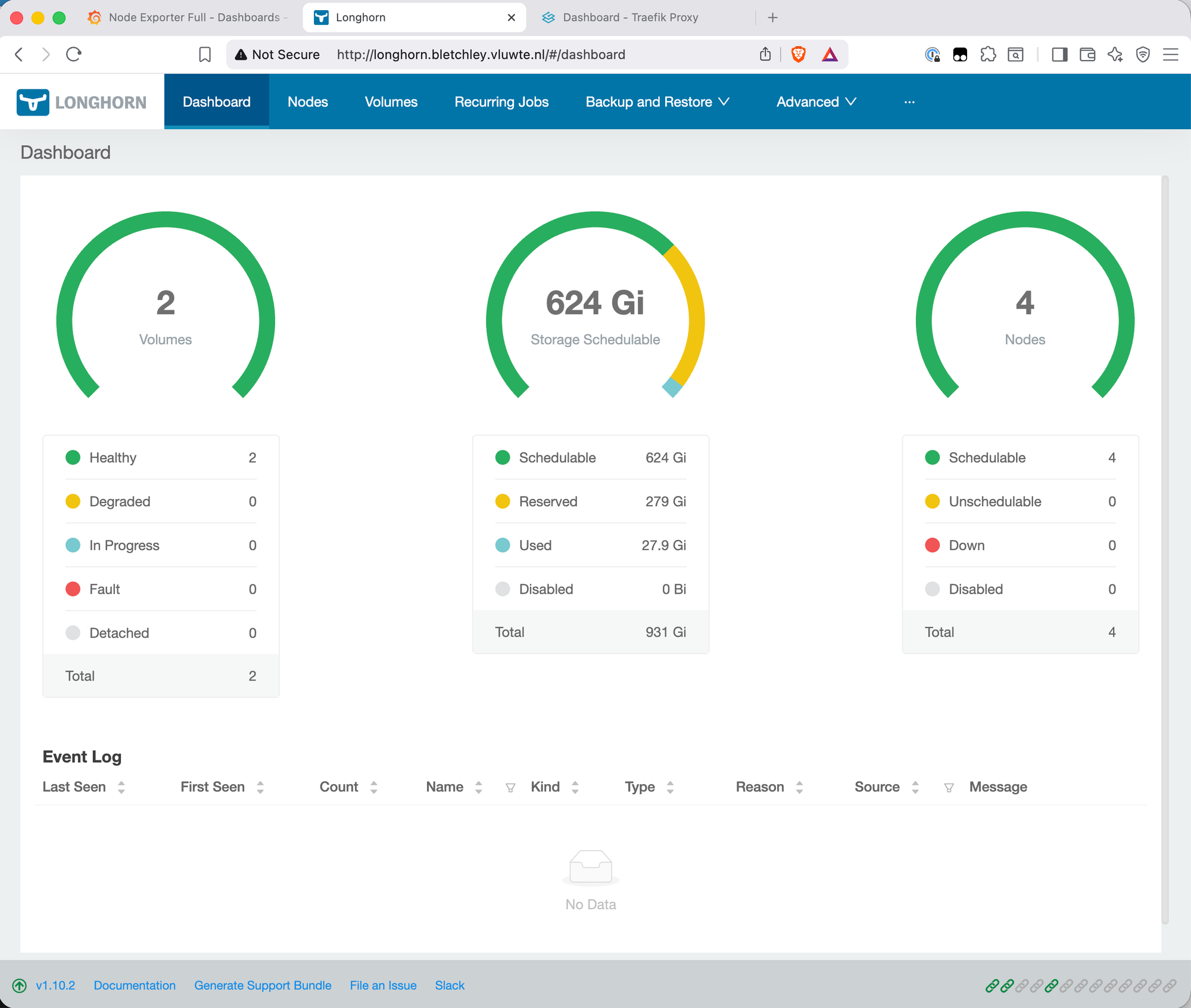
Task: Toggle sorting on the Last Seen column
Action: point(121,787)
